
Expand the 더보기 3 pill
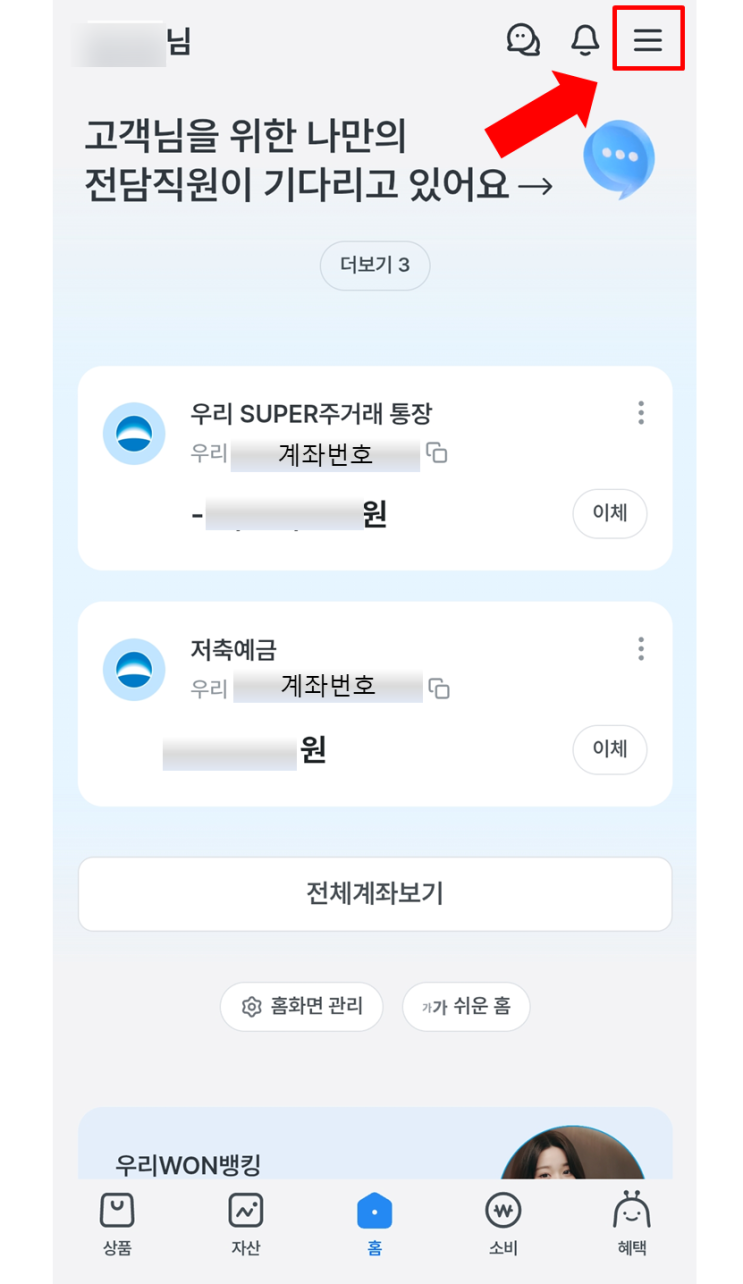374,266
